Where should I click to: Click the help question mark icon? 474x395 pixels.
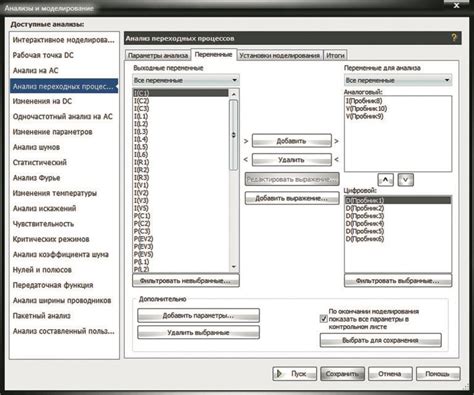click(454, 37)
